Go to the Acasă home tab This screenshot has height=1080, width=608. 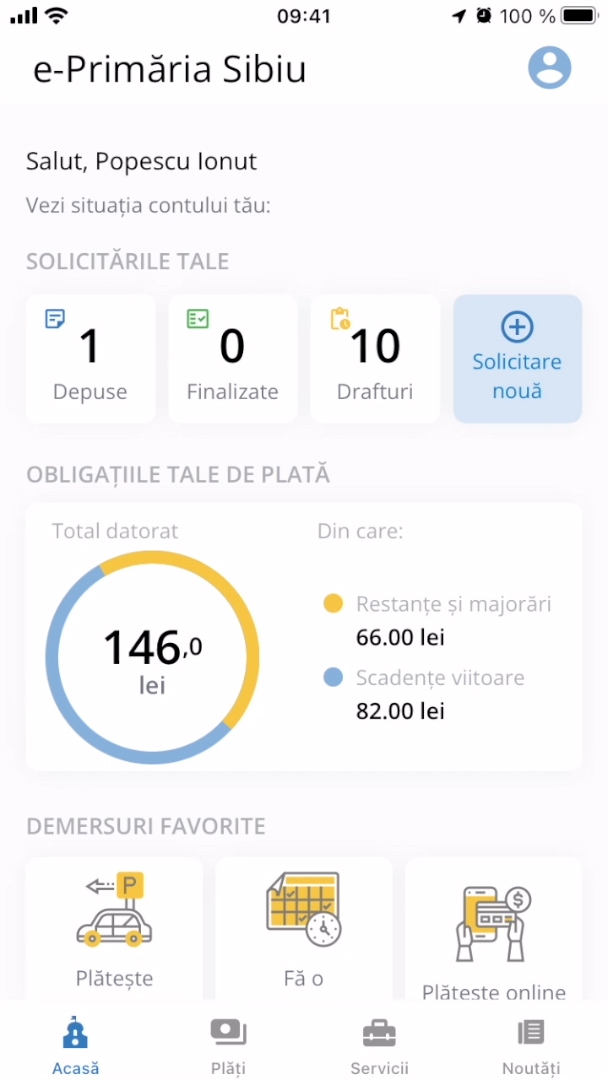pyautogui.click(x=76, y=1046)
